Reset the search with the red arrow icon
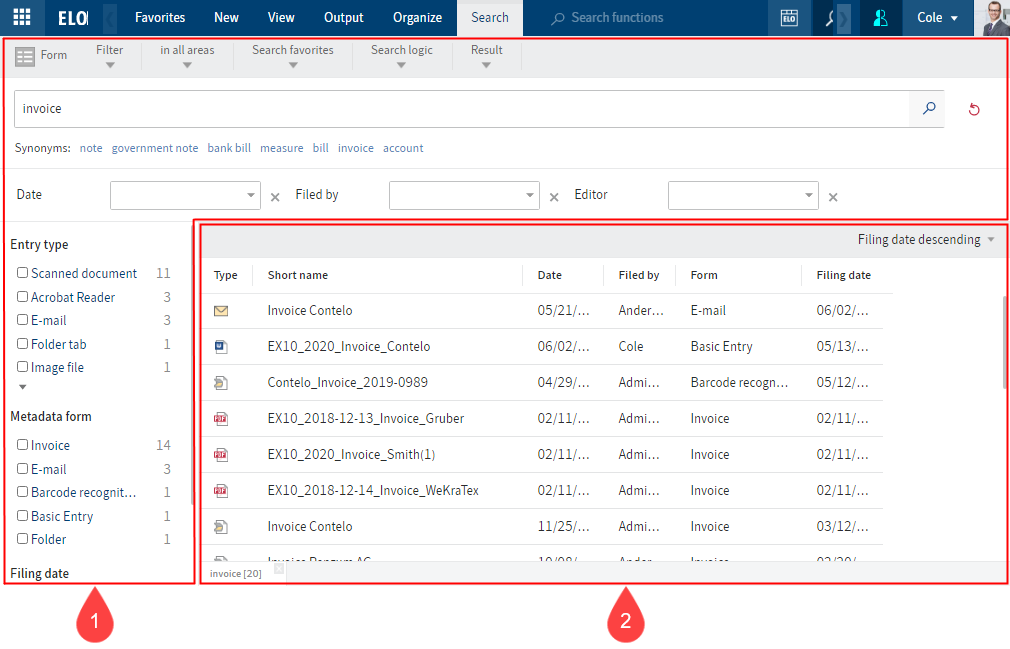The height and width of the screenshot is (649, 1010). (974, 109)
